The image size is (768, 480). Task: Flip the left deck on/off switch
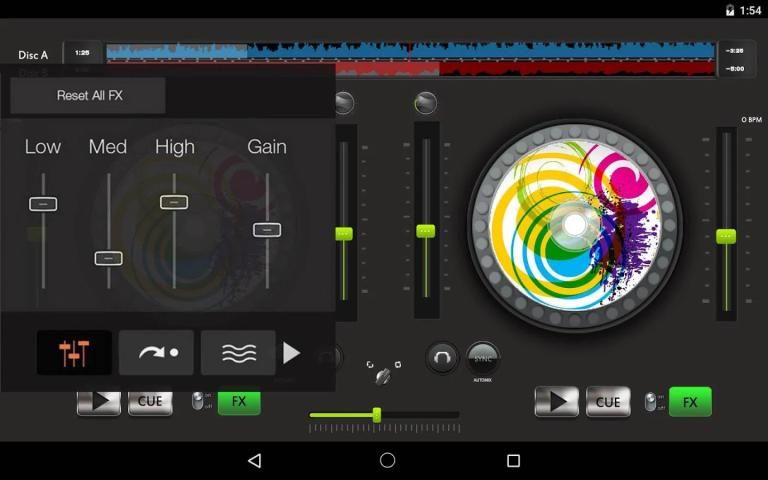click(x=198, y=402)
